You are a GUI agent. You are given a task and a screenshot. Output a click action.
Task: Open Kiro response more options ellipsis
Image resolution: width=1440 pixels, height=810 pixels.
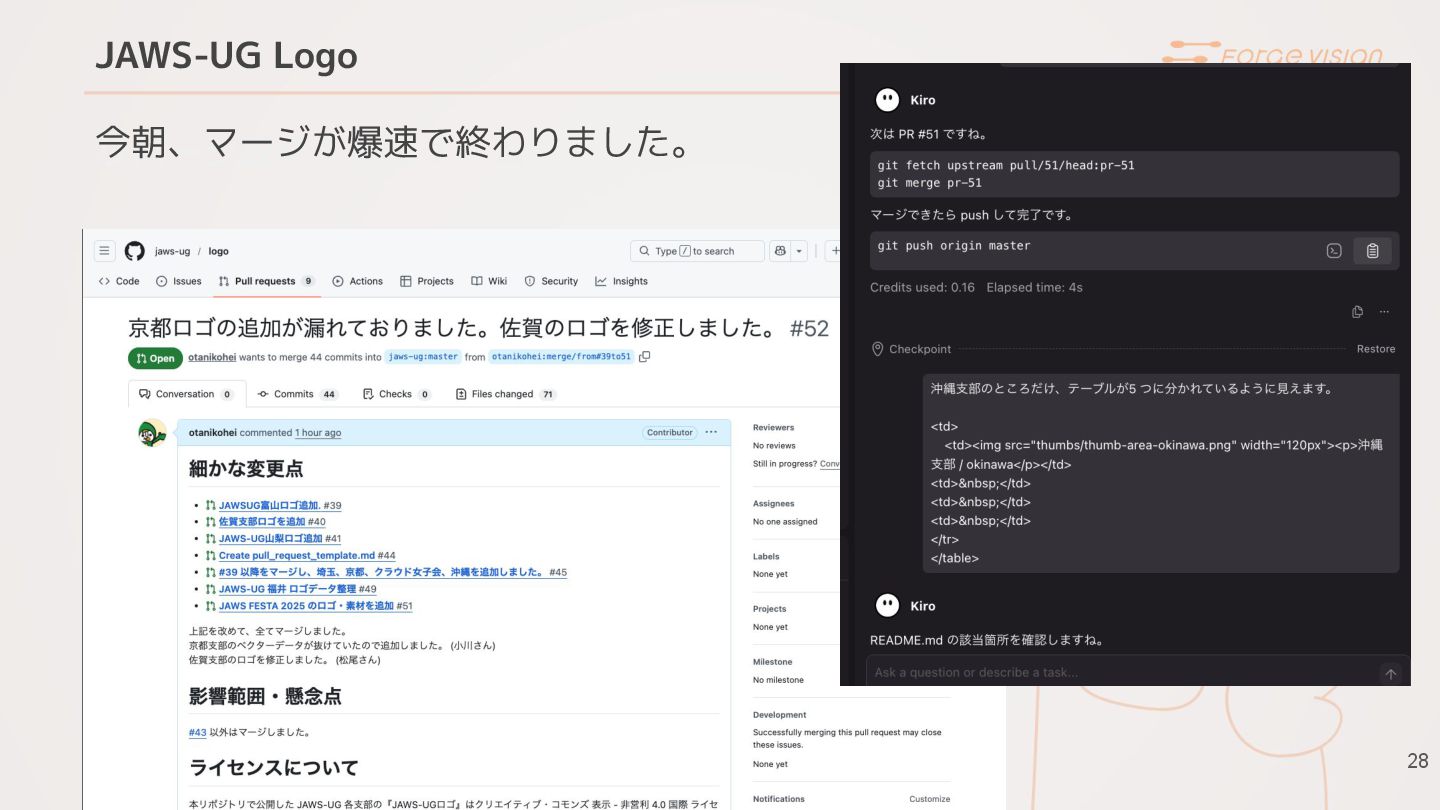(1384, 312)
